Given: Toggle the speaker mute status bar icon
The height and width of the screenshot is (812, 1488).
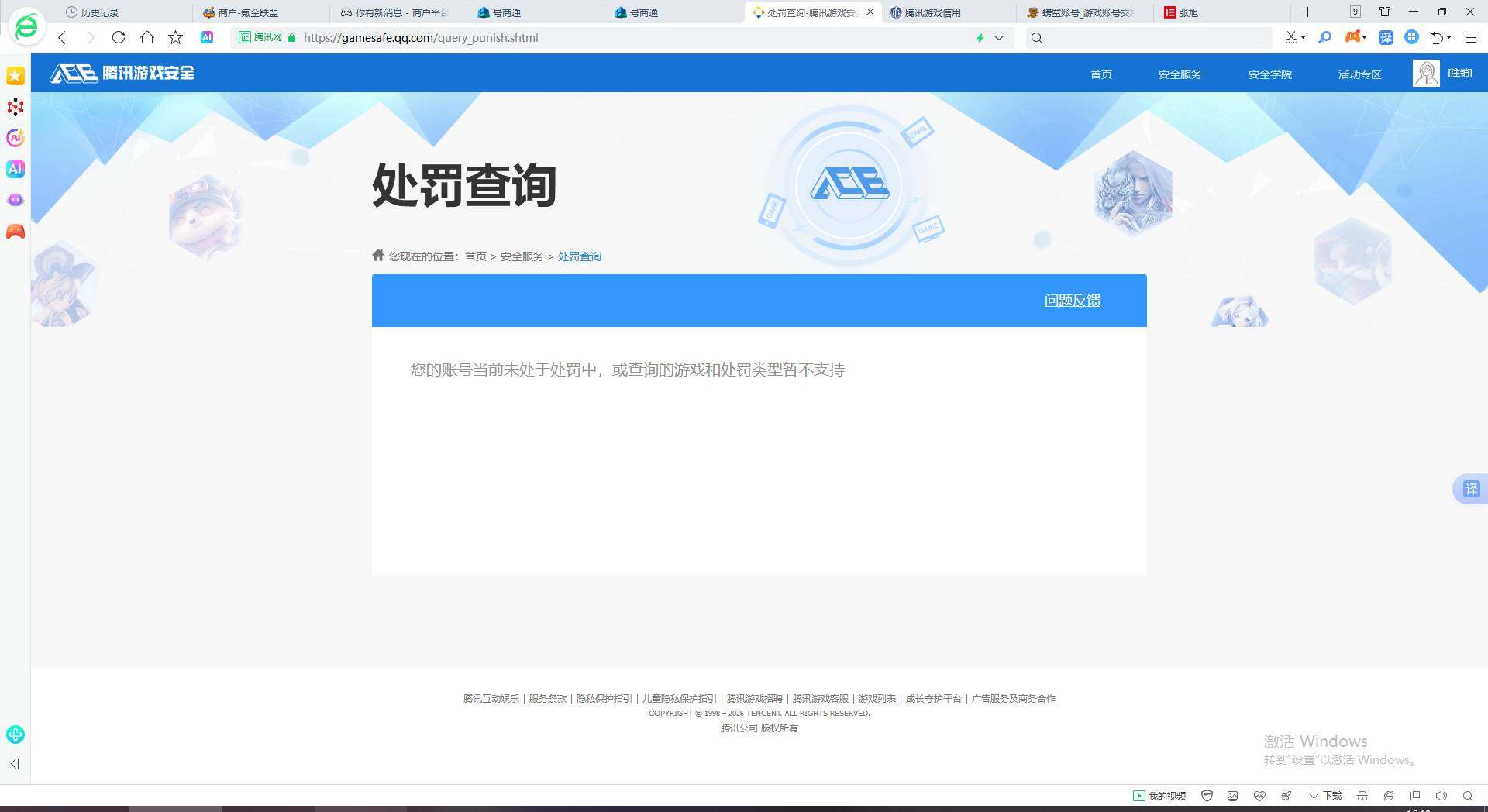Looking at the screenshot, I should [1441, 796].
